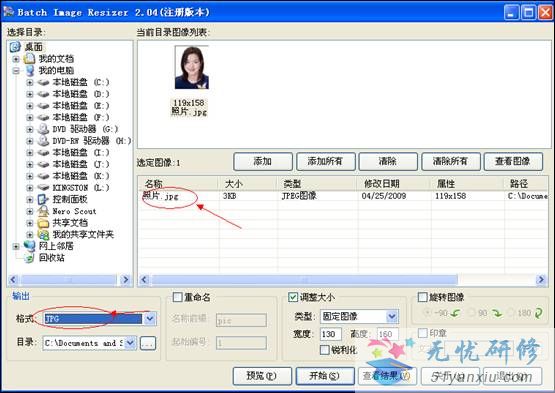Enable the 重命名 rename checkbox
Viewport: 555px width, 393px height.
click(x=177, y=297)
